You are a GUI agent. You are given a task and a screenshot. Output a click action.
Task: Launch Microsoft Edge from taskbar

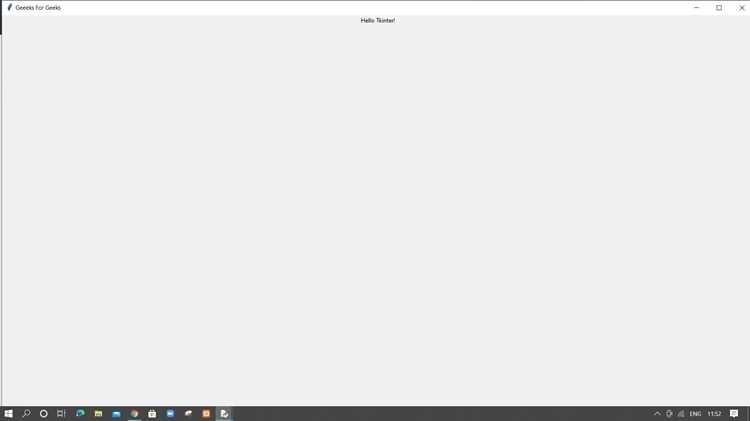click(x=80, y=413)
